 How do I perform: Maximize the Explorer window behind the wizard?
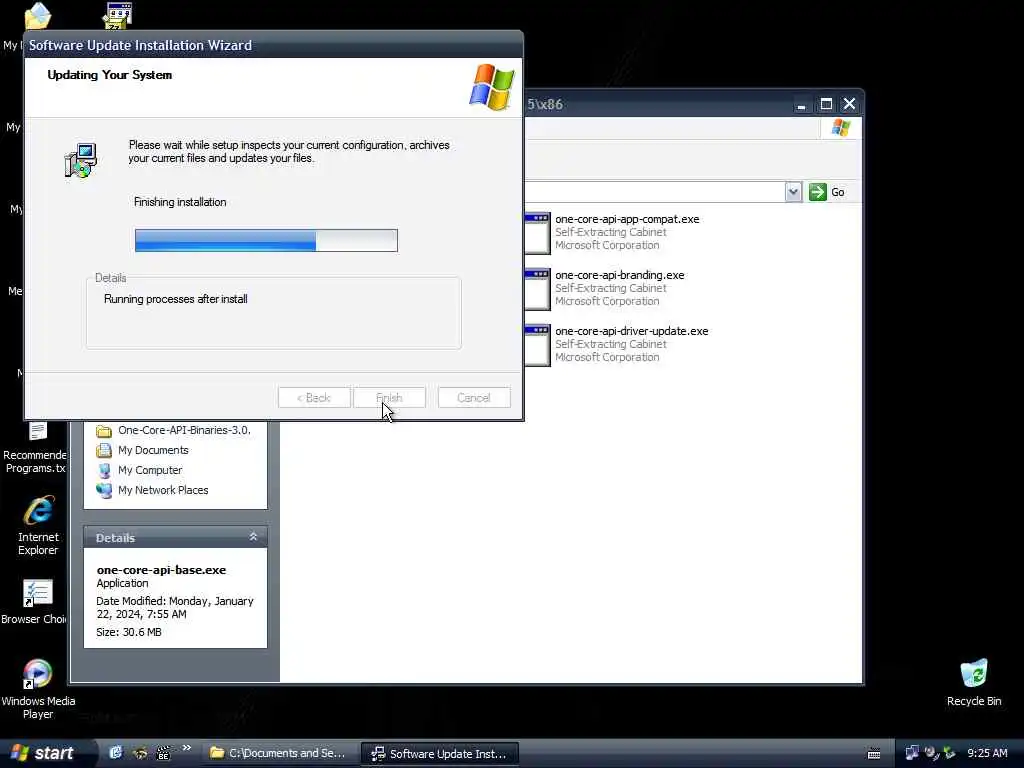tap(826, 104)
